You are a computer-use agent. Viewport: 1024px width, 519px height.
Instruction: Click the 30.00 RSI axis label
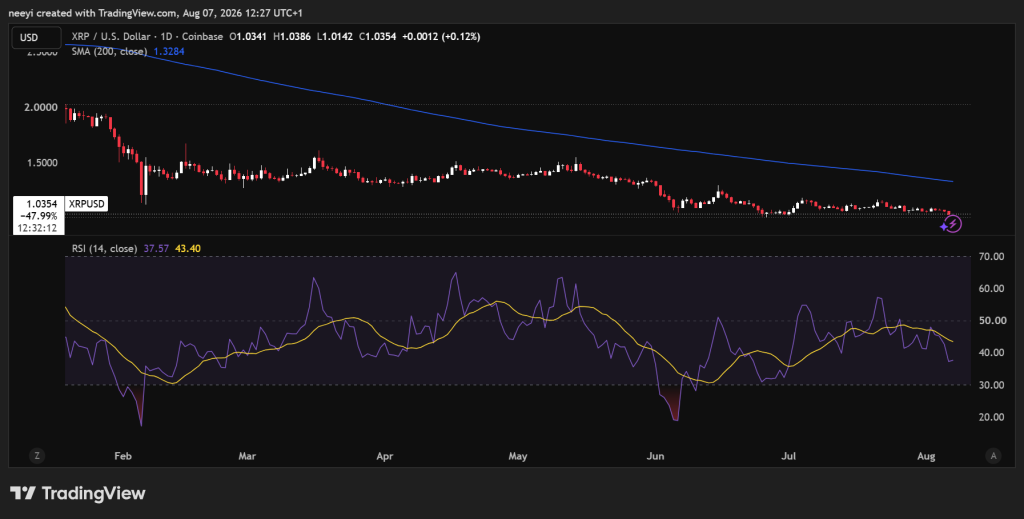(991, 385)
